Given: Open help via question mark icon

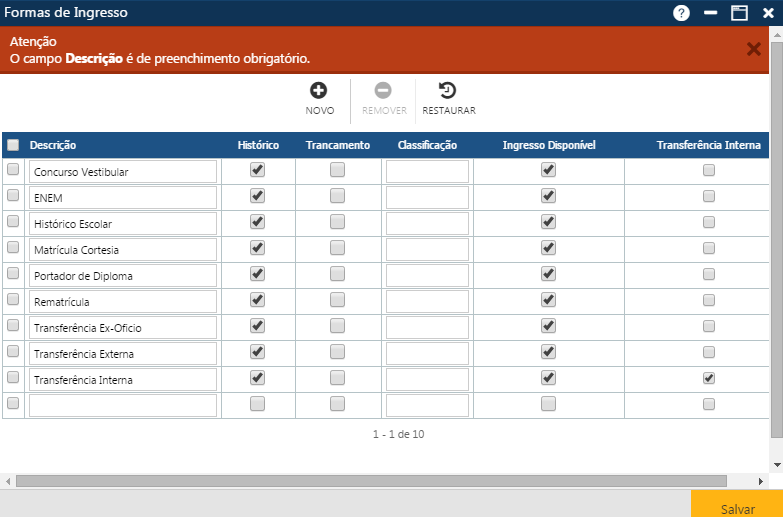Looking at the screenshot, I should pos(682,13).
